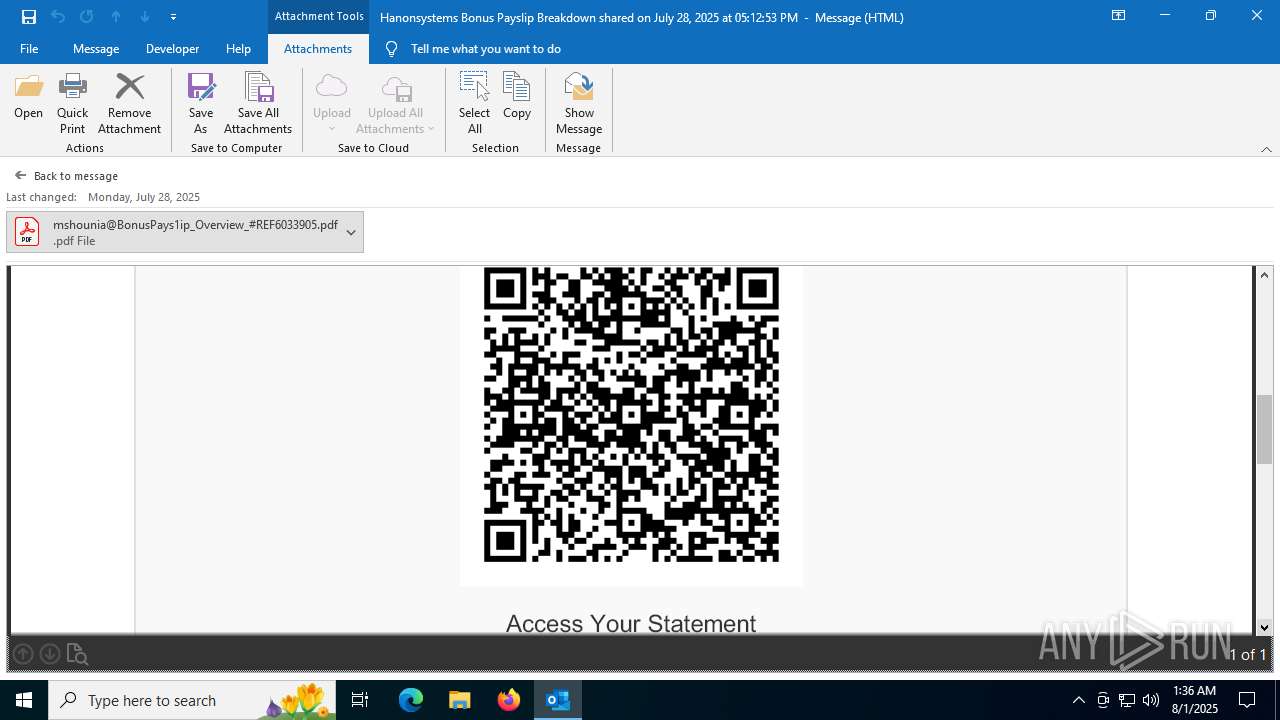
Task: Click the Redo arrow in title bar
Action: (x=87, y=17)
